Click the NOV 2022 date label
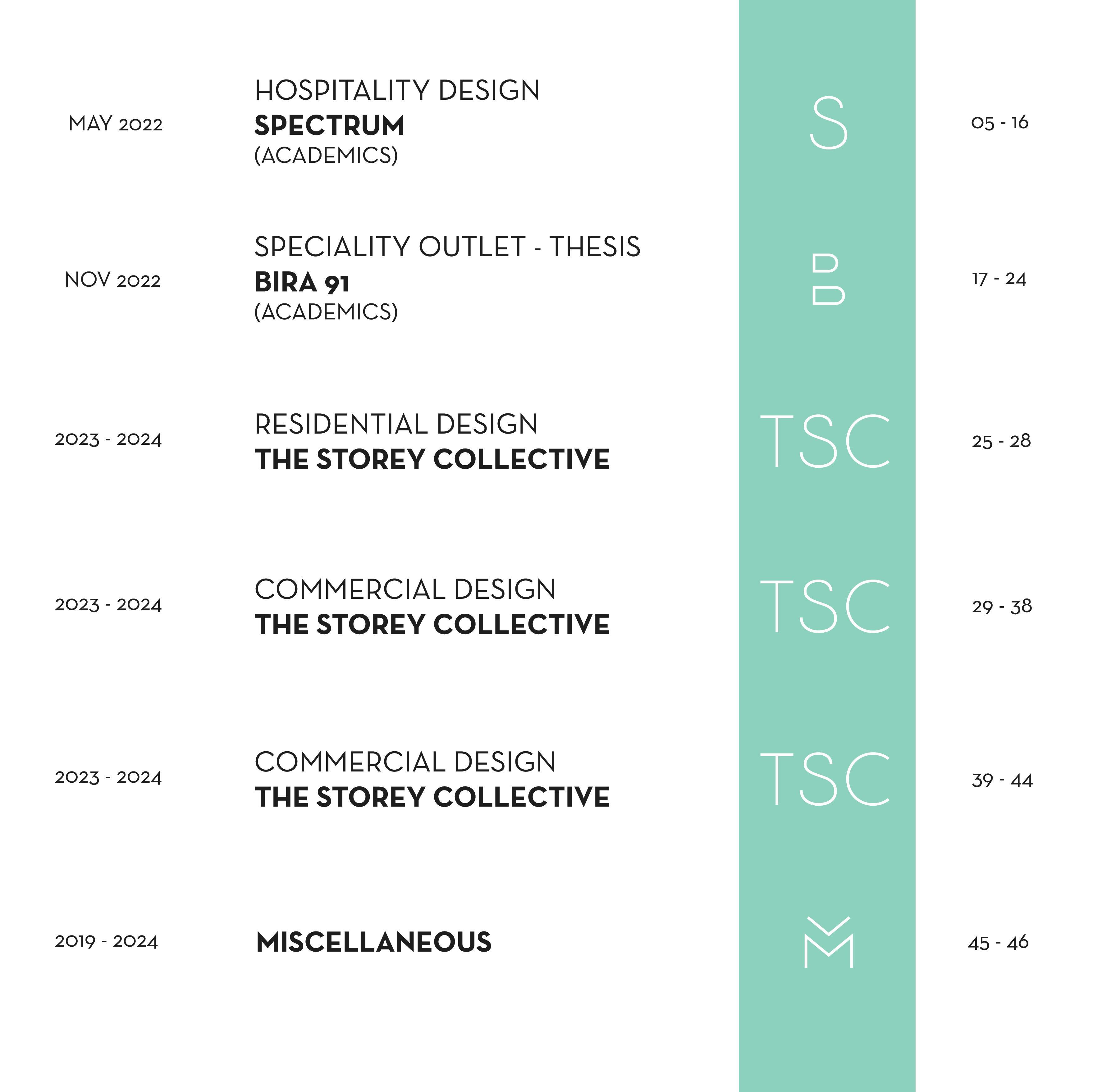The width and height of the screenshot is (1093, 1092). click(x=112, y=280)
